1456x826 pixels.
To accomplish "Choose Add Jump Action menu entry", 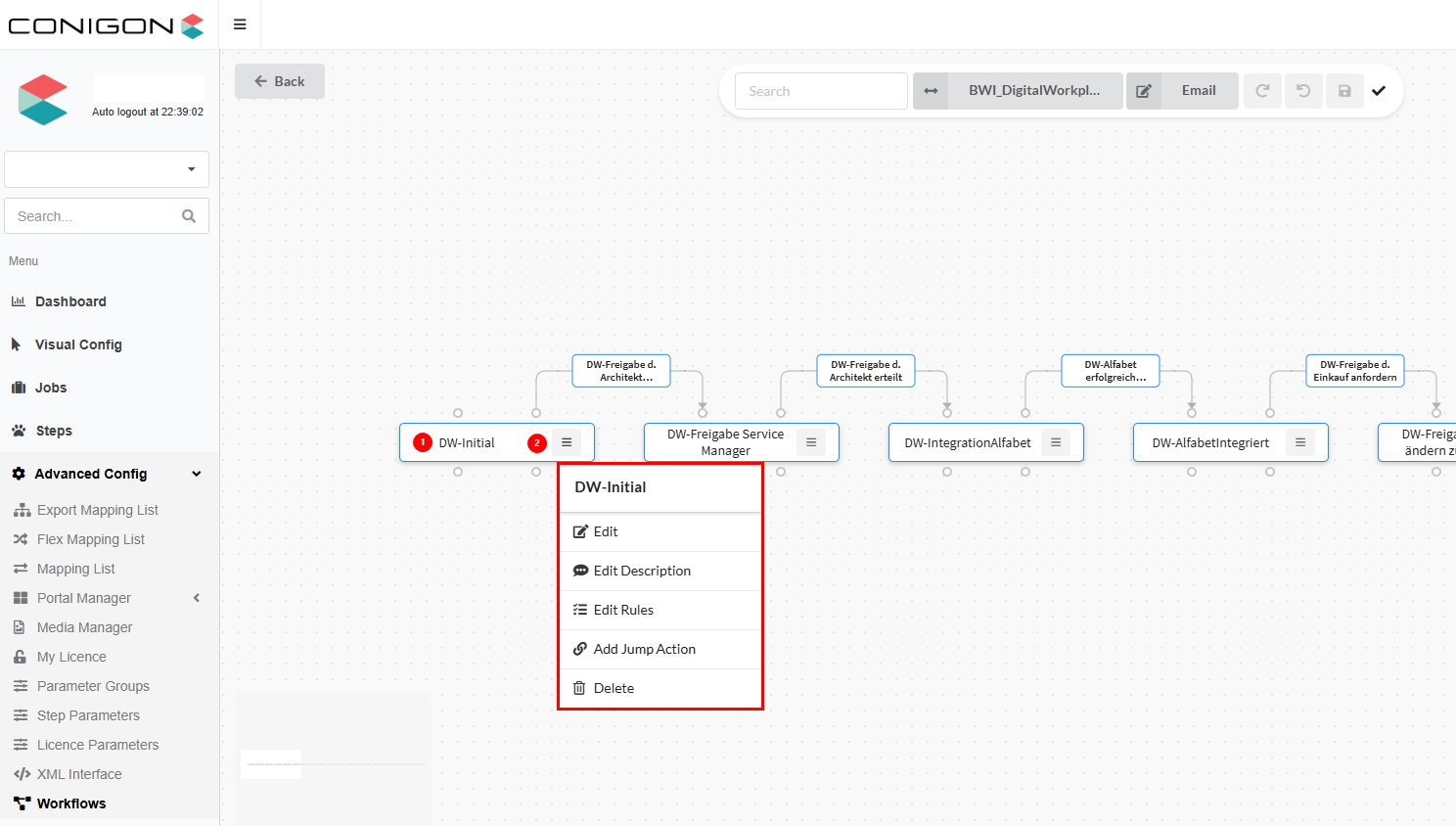I will pyautogui.click(x=644, y=649).
